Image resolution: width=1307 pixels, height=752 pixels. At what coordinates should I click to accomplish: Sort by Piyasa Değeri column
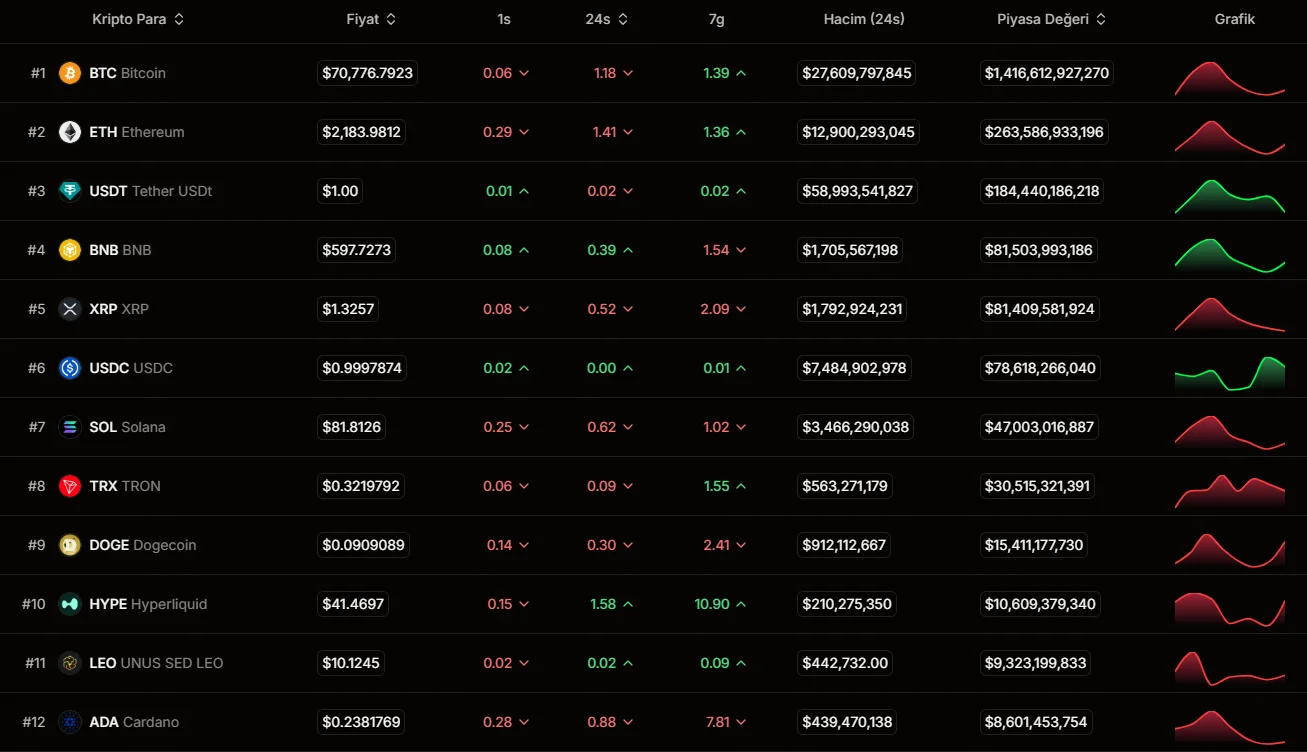[1051, 19]
